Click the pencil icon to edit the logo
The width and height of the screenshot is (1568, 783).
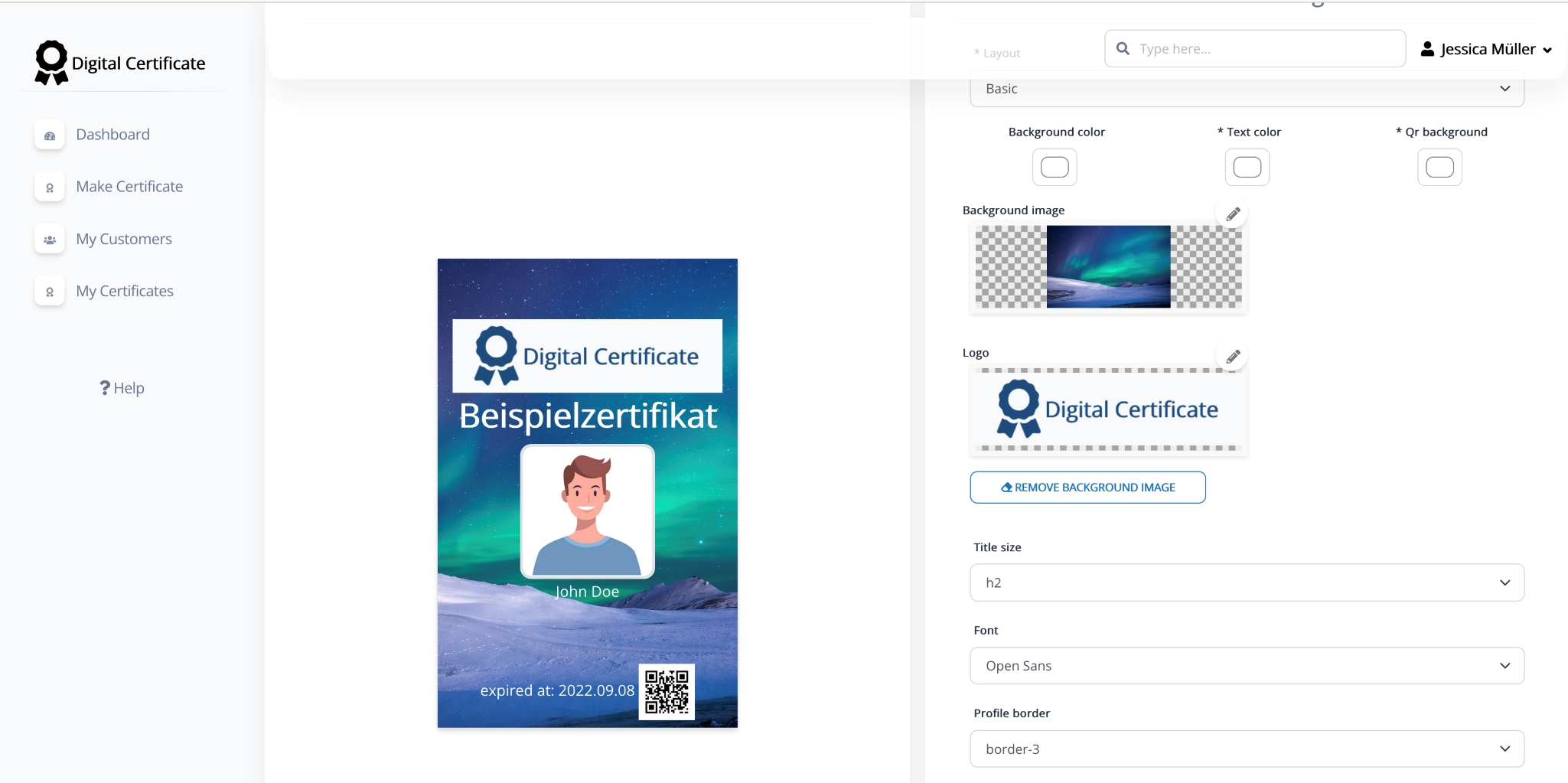pos(1231,356)
